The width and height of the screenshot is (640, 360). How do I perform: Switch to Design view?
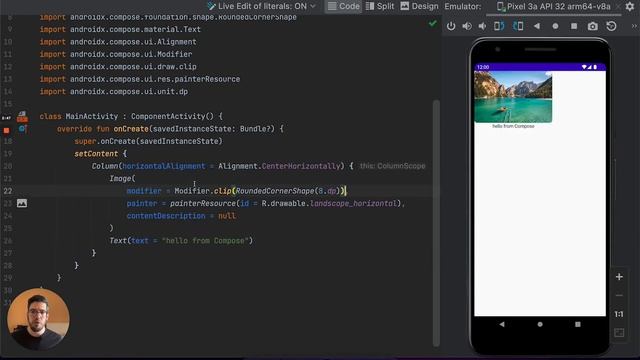419,6
